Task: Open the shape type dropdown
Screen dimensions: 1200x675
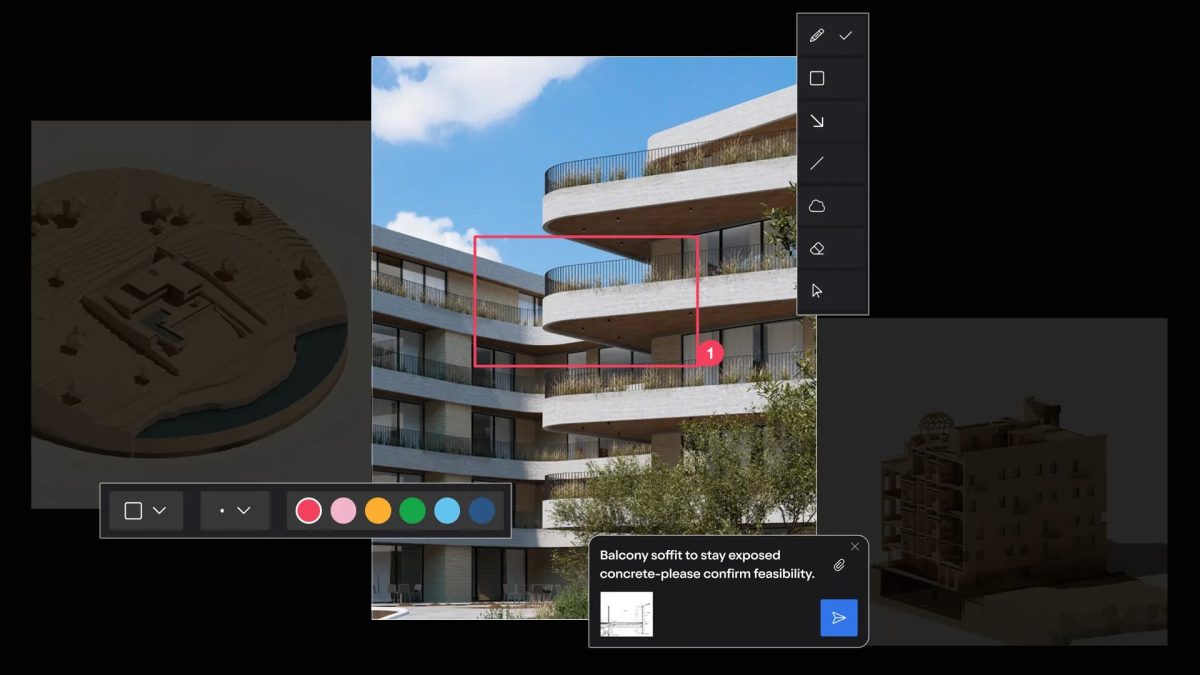Action: click(x=145, y=511)
